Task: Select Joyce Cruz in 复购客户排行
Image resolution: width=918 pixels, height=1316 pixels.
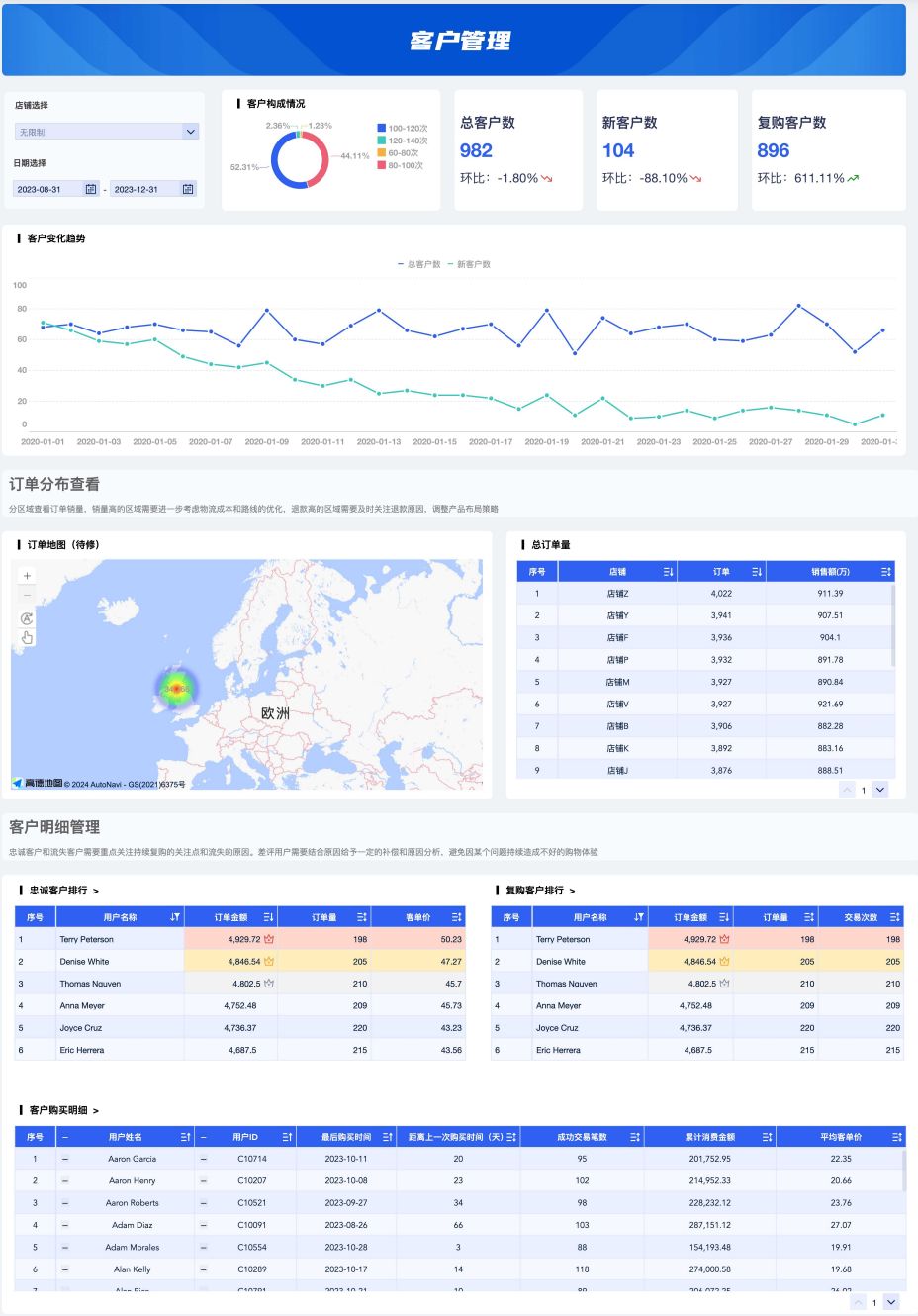Action: tap(557, 1028)
